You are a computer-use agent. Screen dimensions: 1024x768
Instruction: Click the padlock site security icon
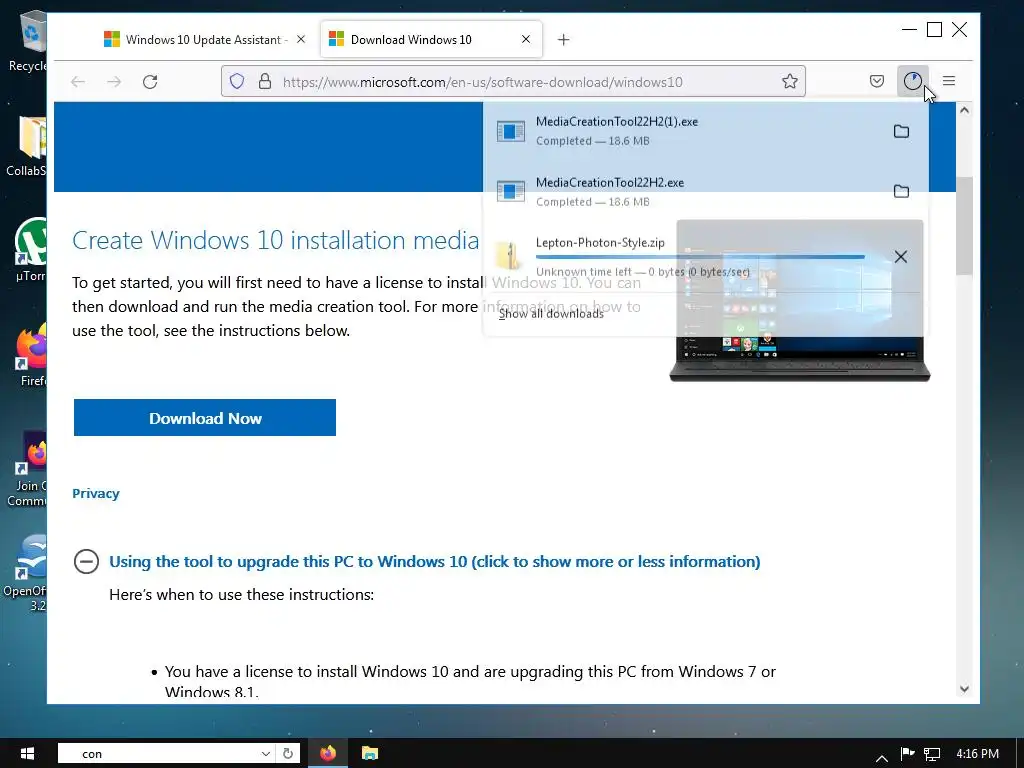coord(264,82)
